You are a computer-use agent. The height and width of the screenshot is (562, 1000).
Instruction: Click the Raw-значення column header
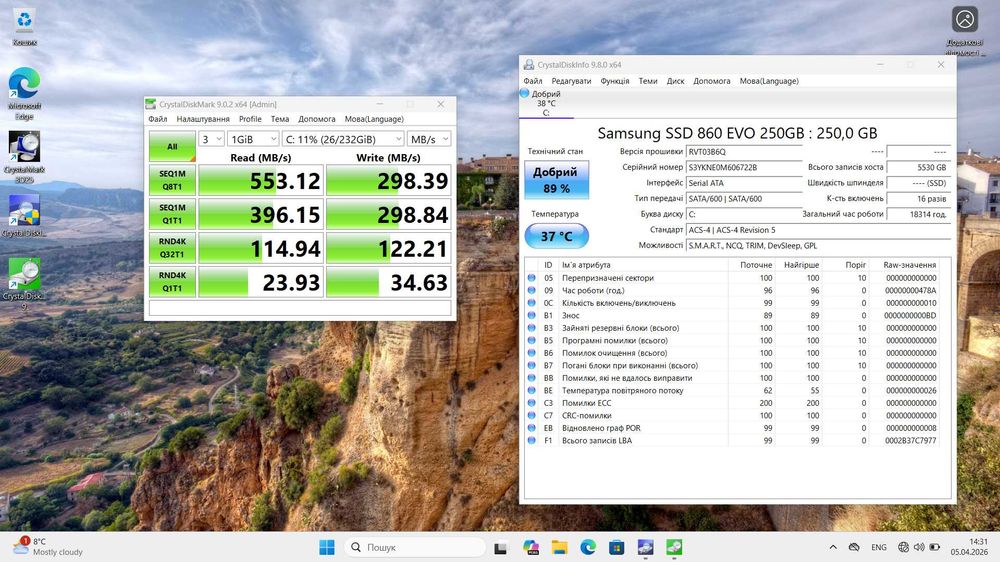point(909,265)
